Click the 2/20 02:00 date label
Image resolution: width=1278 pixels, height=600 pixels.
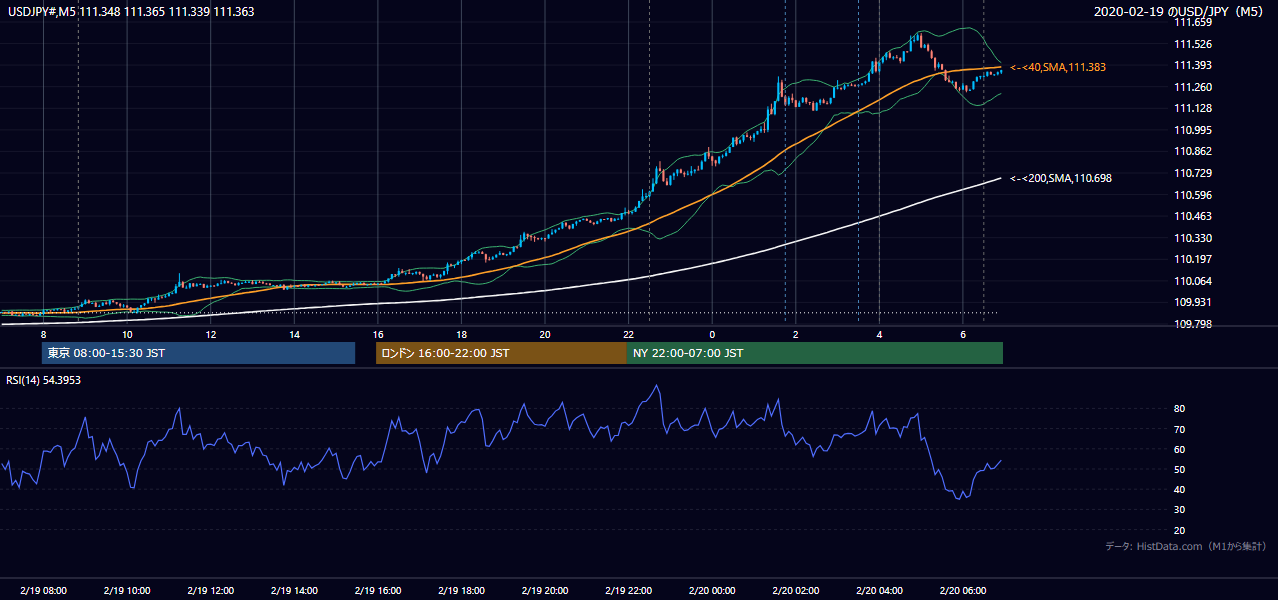click(795, 591)
